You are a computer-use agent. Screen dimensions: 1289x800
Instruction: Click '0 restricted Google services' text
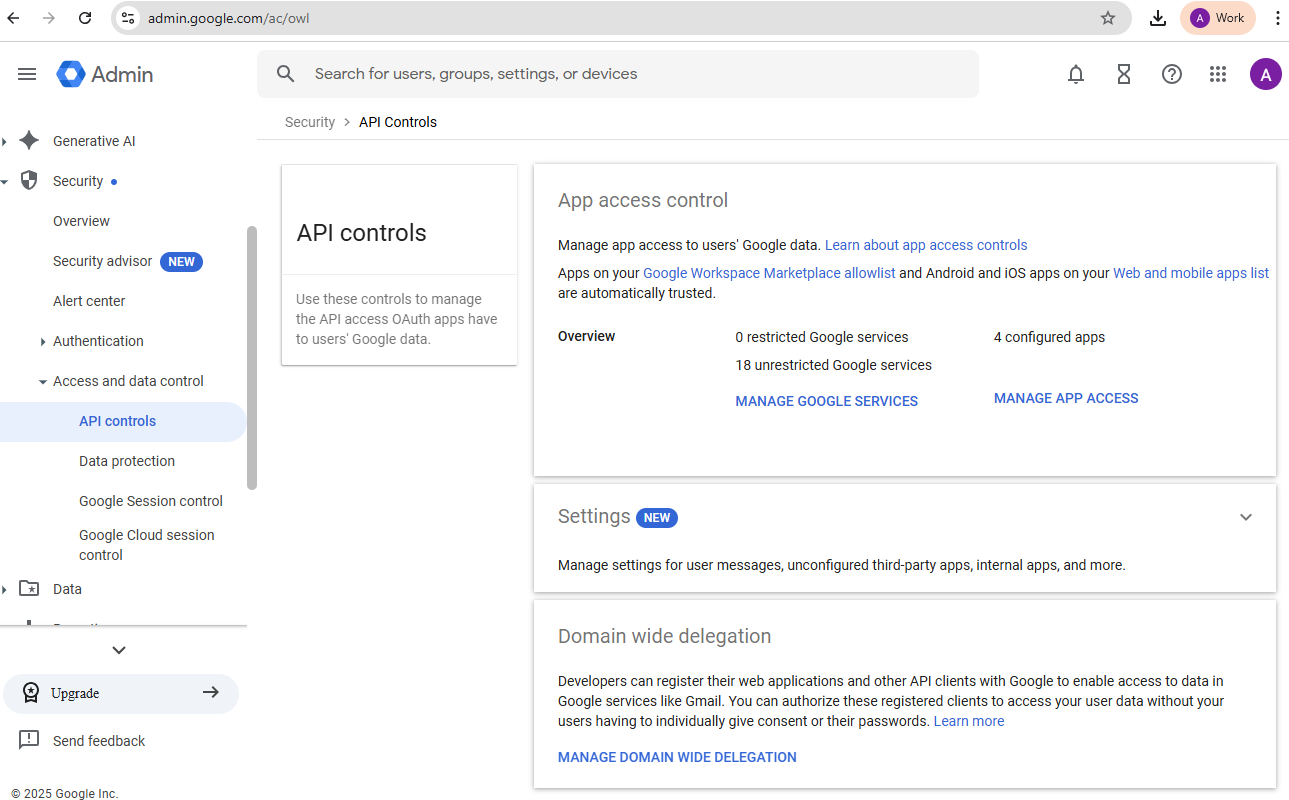(822, 337)
